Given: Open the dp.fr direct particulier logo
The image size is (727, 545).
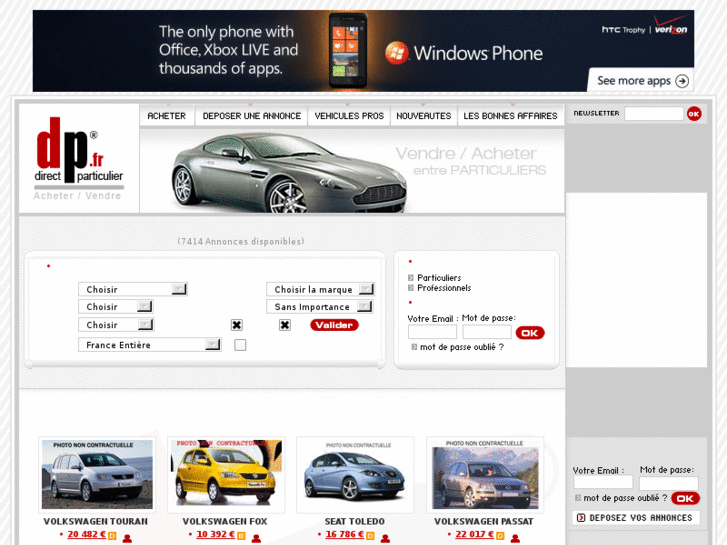Looking at the screenshot, I should click(x=78, y=159).
